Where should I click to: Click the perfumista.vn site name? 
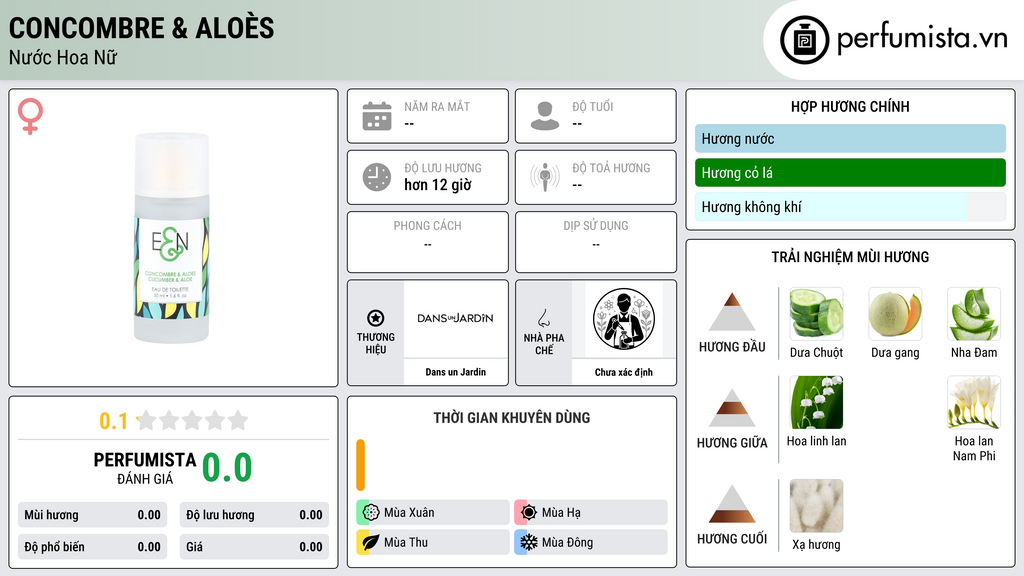coord(922,39)
